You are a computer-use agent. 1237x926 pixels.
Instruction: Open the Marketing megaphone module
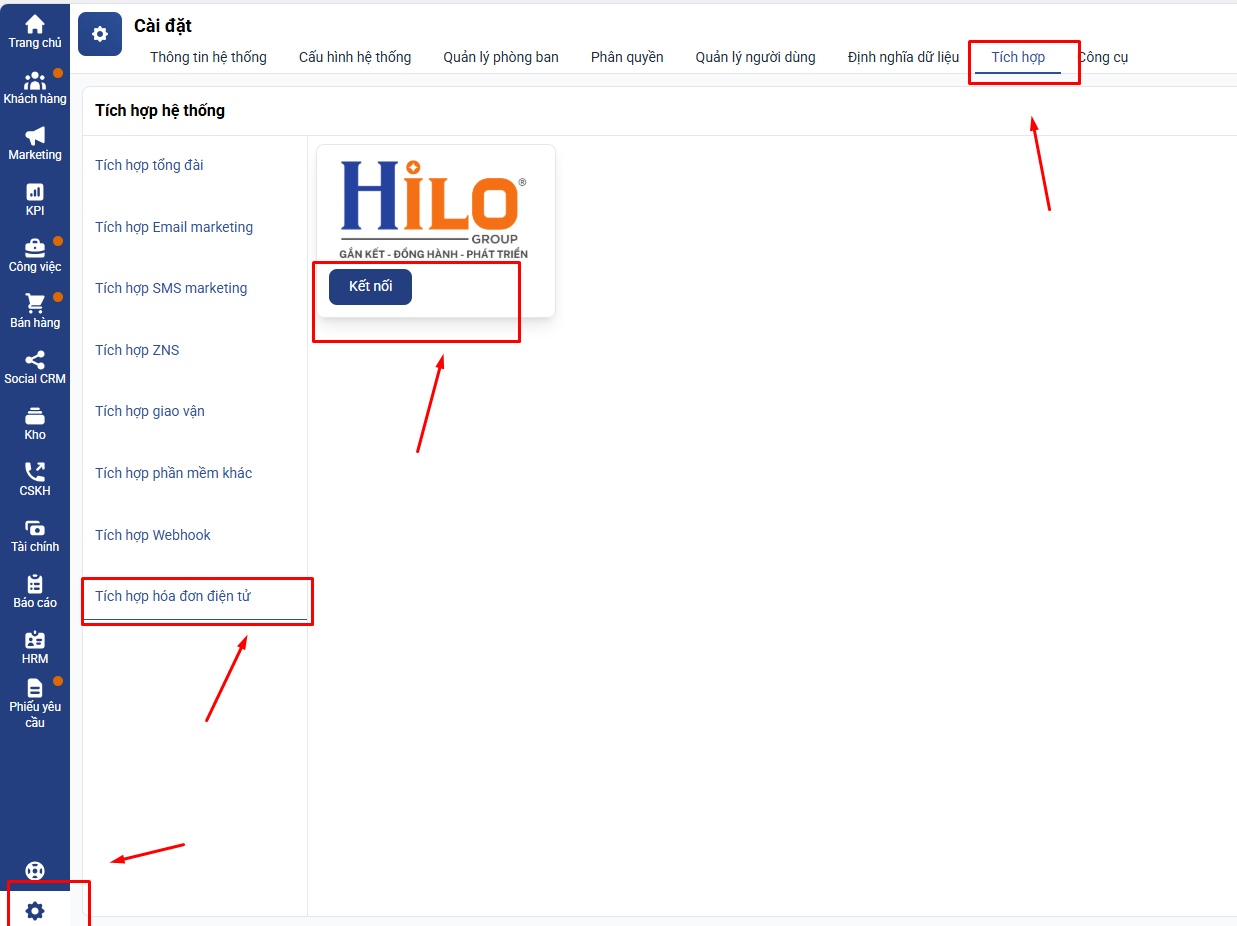(x=35, y=143)
